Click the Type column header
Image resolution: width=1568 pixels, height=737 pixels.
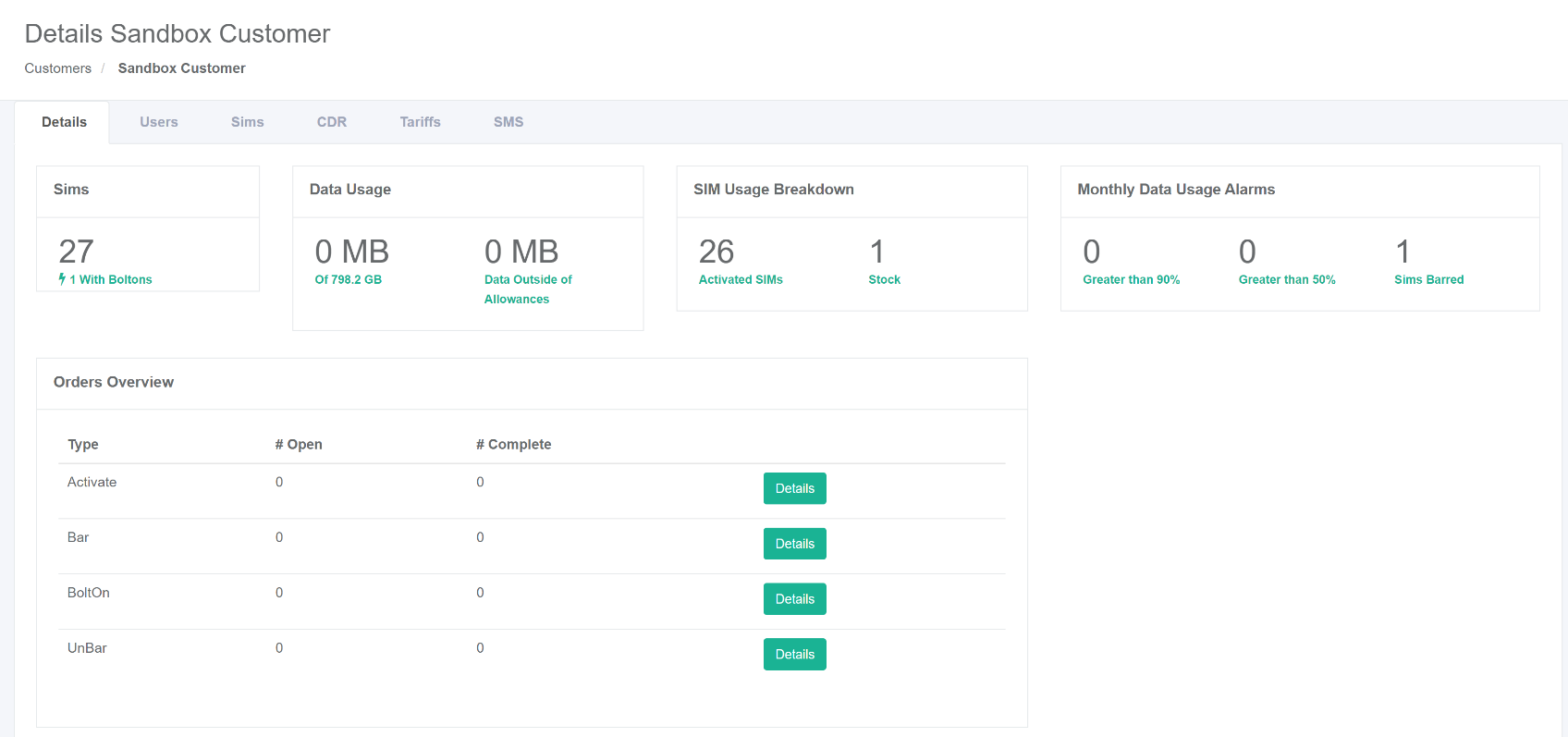(x=83, y=445)
